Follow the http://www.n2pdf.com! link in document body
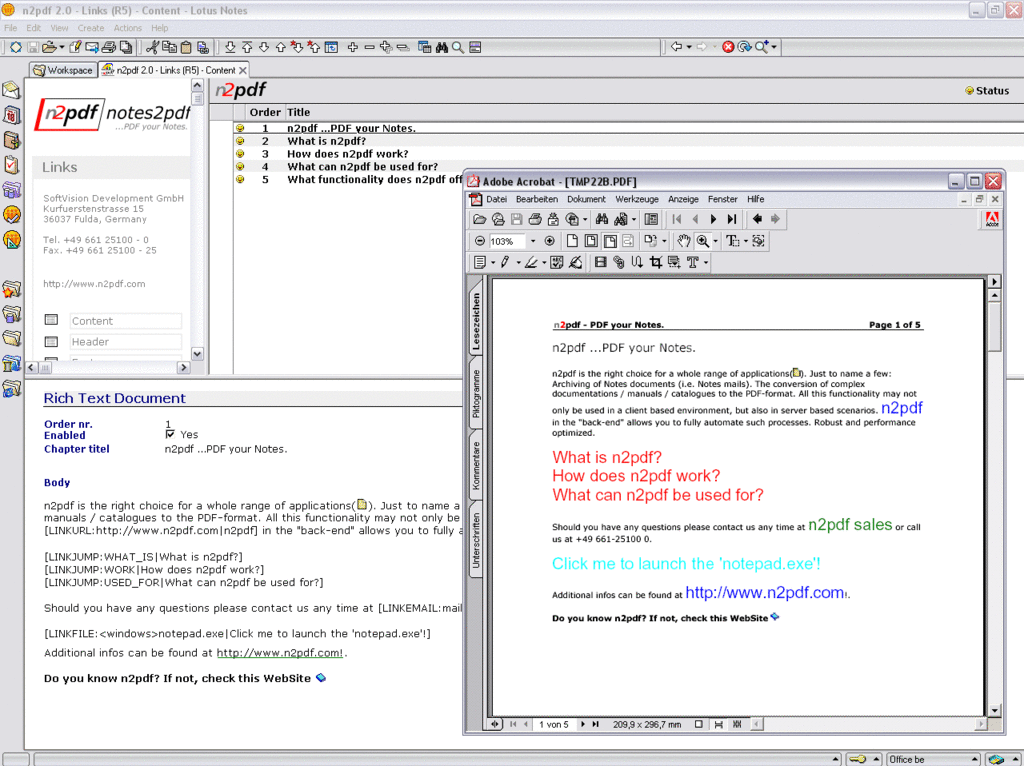 pyautogui.click(x=280, y=653)
